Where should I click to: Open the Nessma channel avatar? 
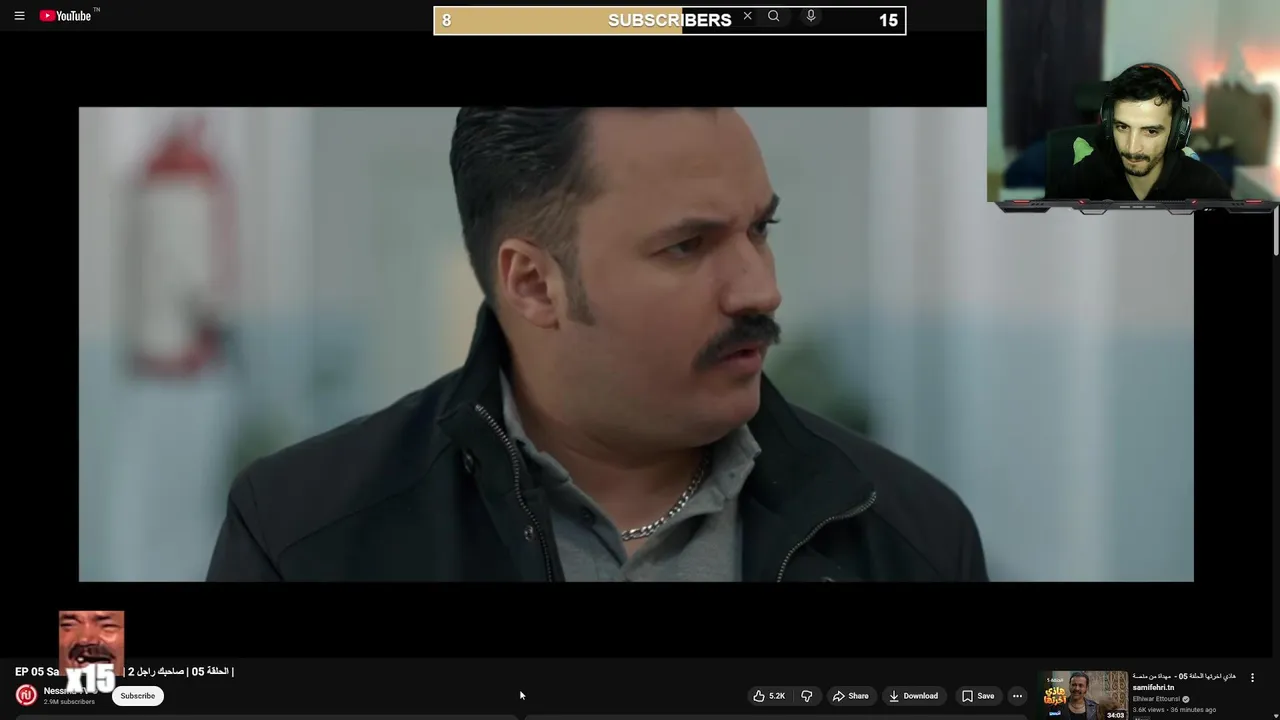(26, 695)
